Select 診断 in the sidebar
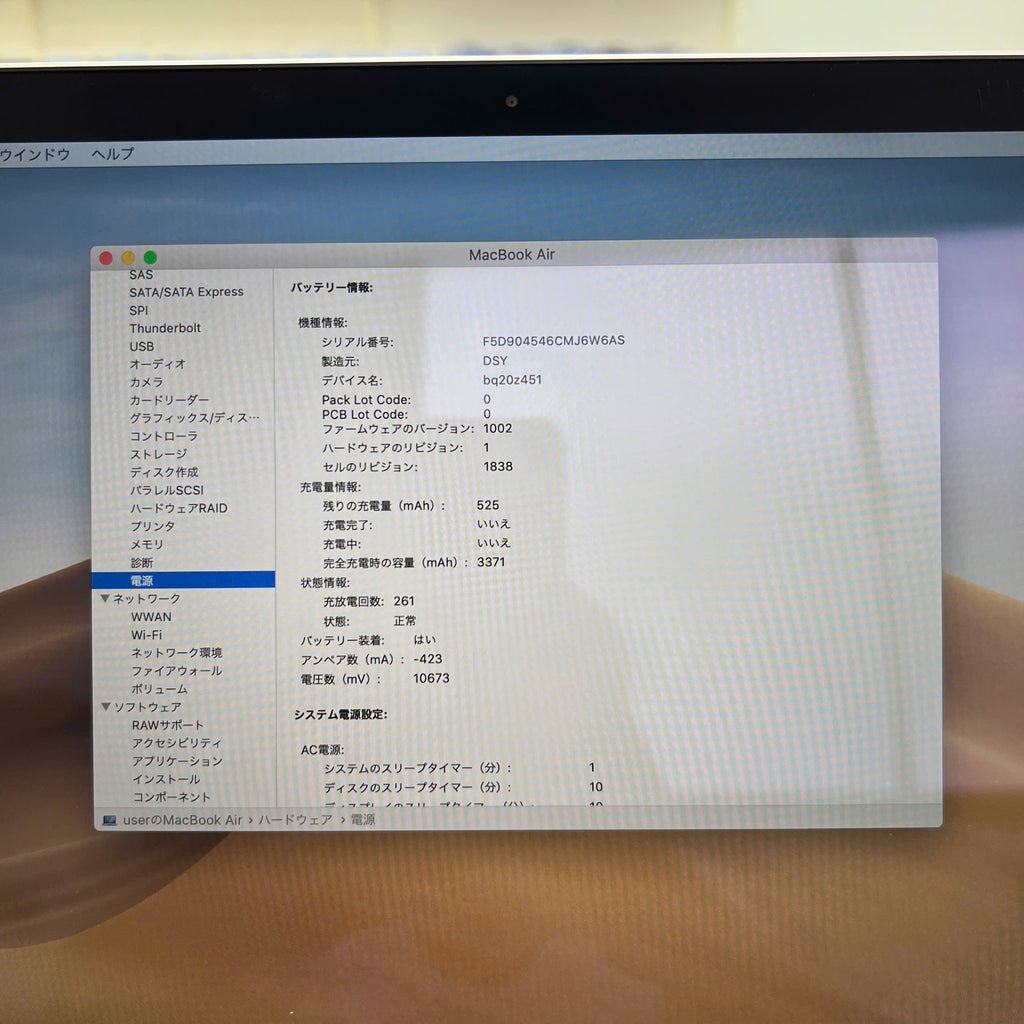The width and height of the screenshot is (1024, 1024). [x=142, y=562]
